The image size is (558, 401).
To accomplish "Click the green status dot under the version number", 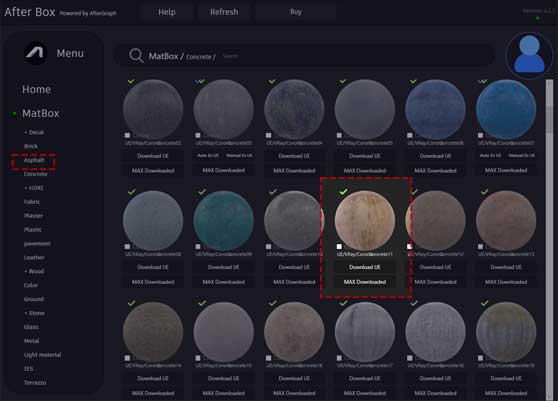I will (538, 18).
